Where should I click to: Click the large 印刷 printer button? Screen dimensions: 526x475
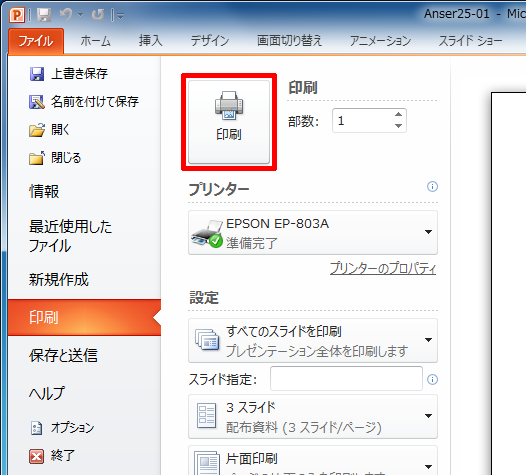229,122
